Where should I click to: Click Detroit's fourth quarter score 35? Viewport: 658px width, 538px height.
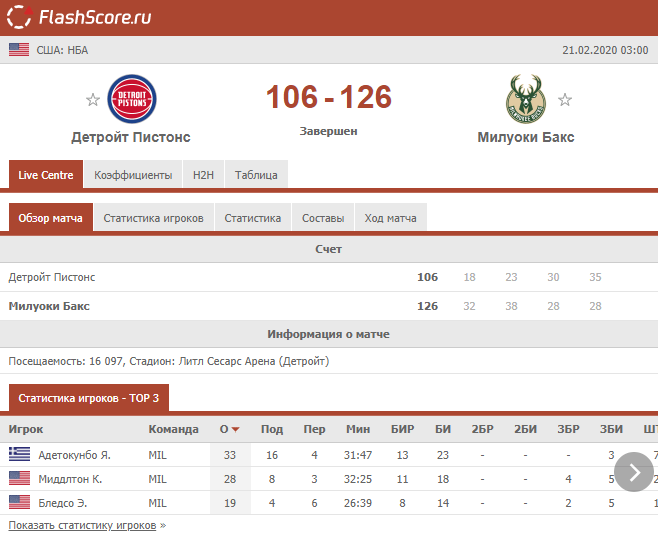click(x=595, y=277)
